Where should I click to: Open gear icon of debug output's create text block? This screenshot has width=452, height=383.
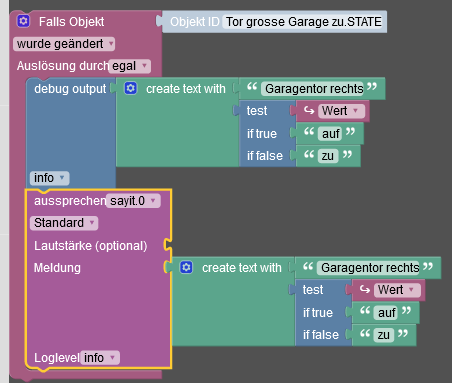pyautogui.click(x=131, y=88)
